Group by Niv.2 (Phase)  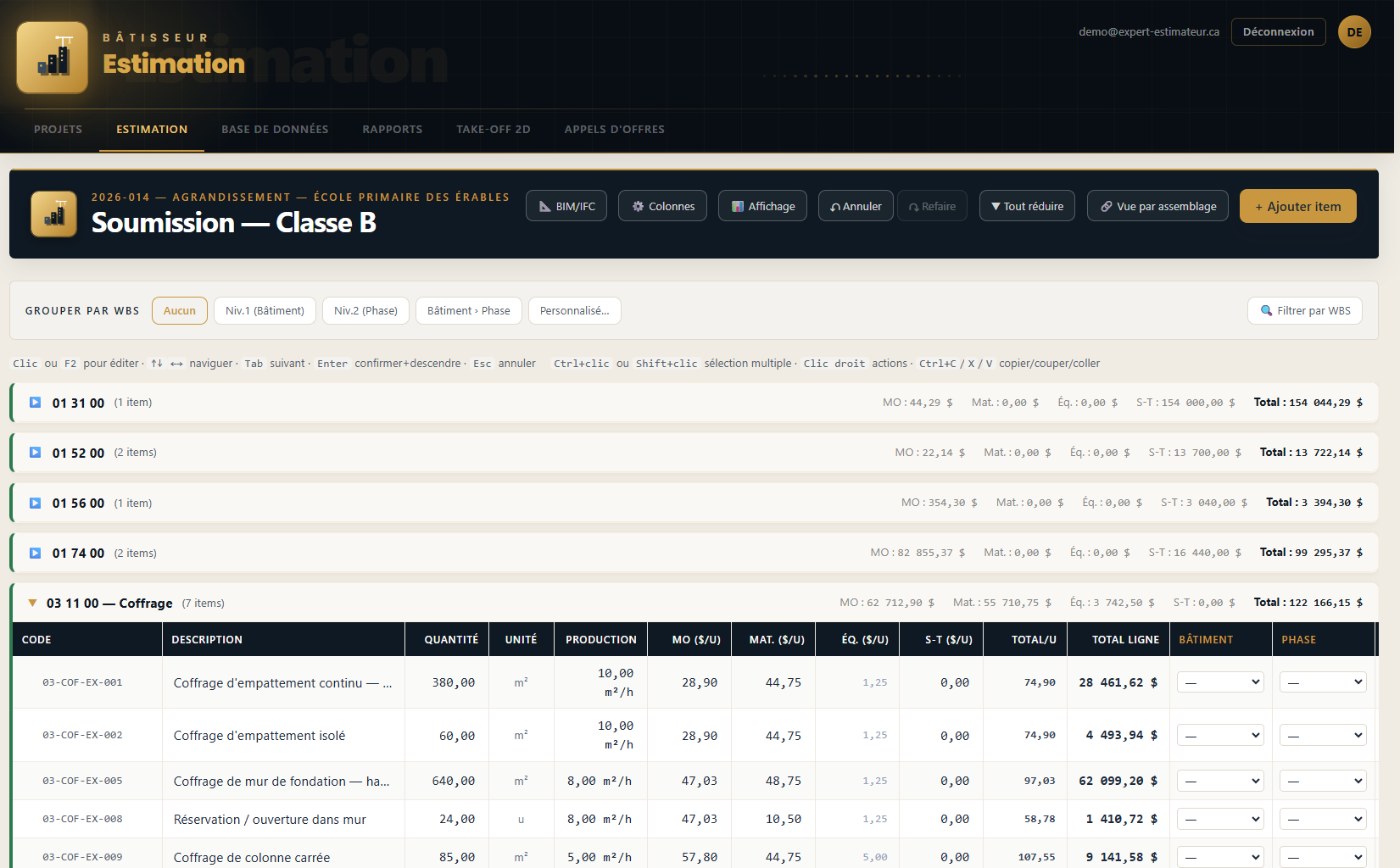(365, 310)
